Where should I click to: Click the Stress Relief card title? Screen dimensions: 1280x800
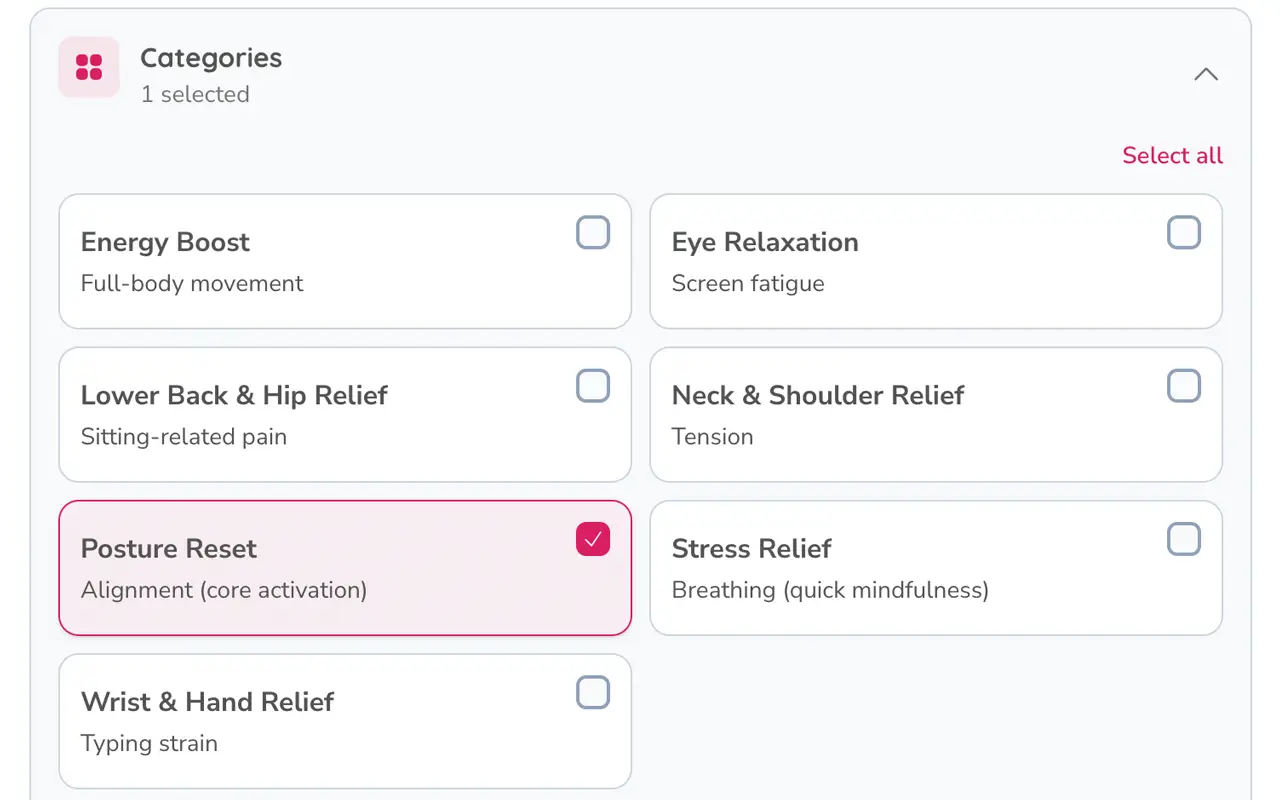[x=752, y=548]
